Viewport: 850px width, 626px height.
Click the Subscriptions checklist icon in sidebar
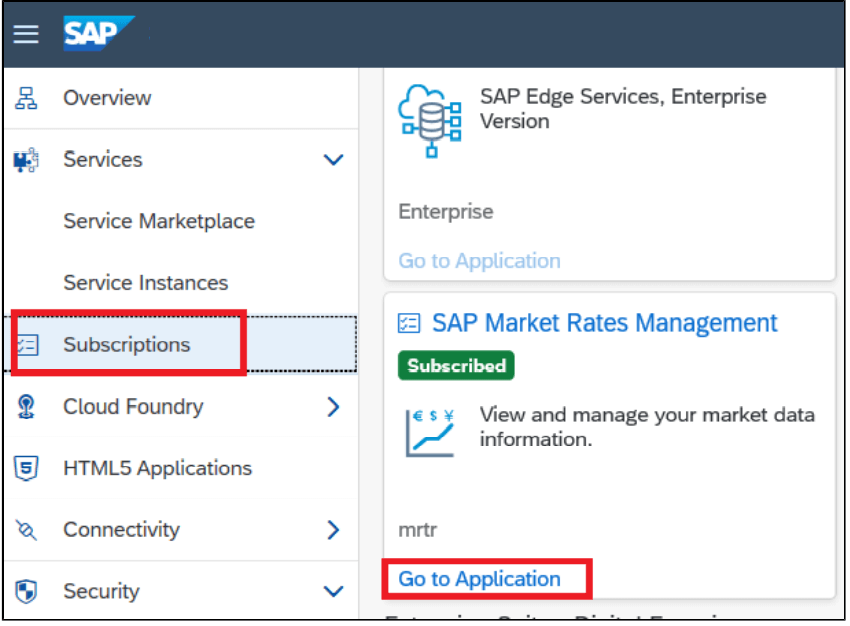coord(27,345)
